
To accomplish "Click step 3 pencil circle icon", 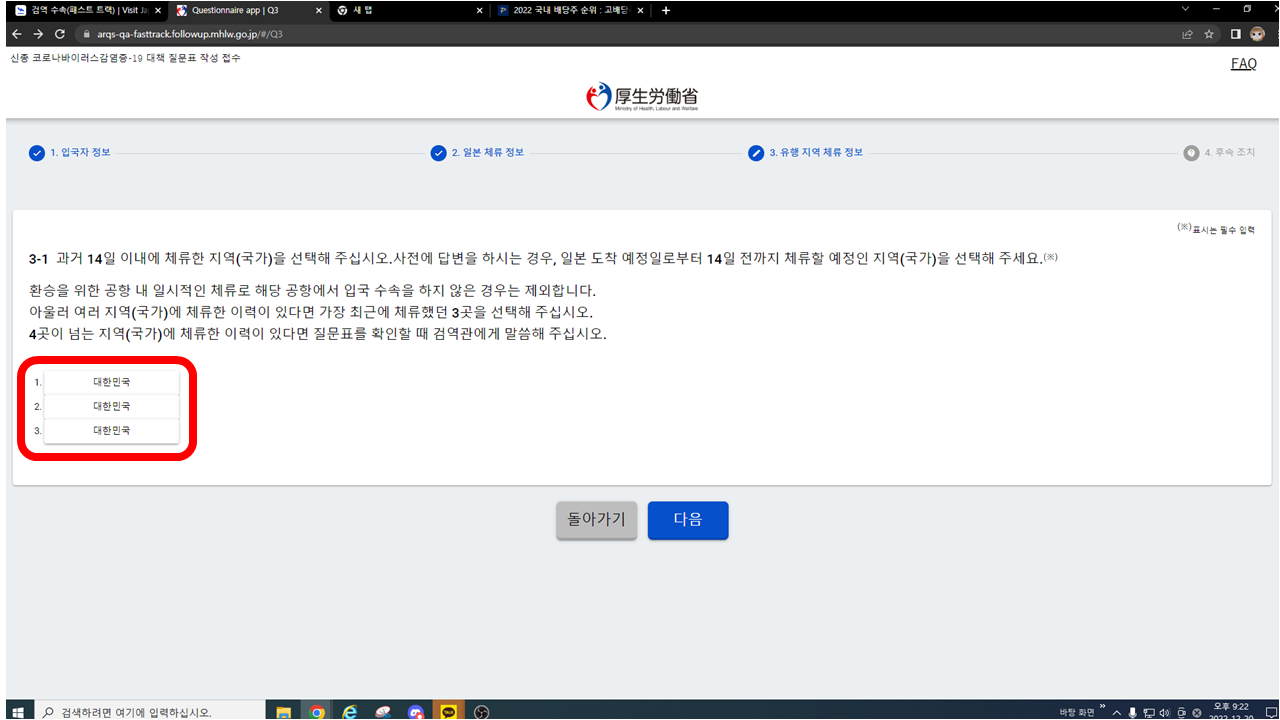I will (756, 153).
